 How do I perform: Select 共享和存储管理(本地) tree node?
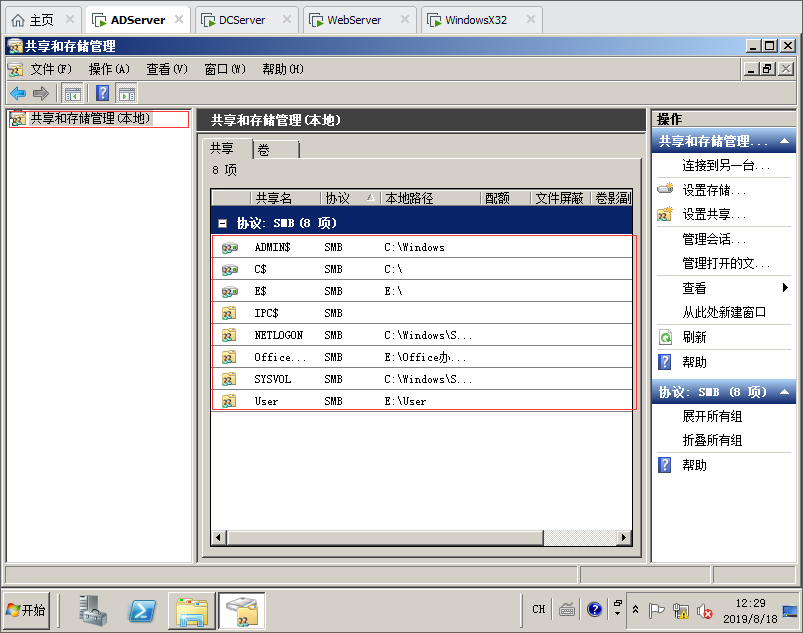[x=90, y=119]
